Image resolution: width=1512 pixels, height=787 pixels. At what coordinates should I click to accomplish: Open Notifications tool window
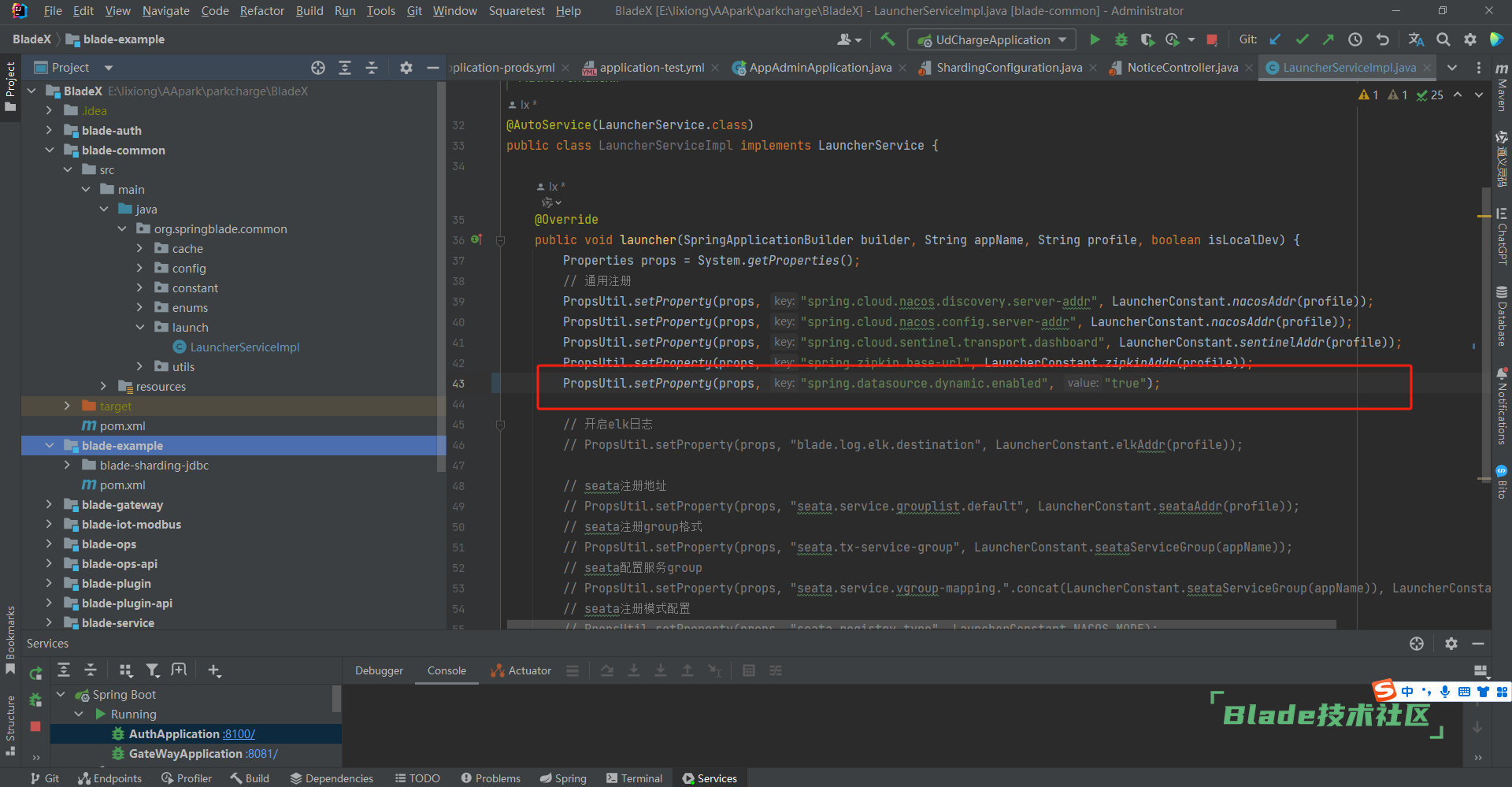pyautogui.click(x=1502, y=406)
